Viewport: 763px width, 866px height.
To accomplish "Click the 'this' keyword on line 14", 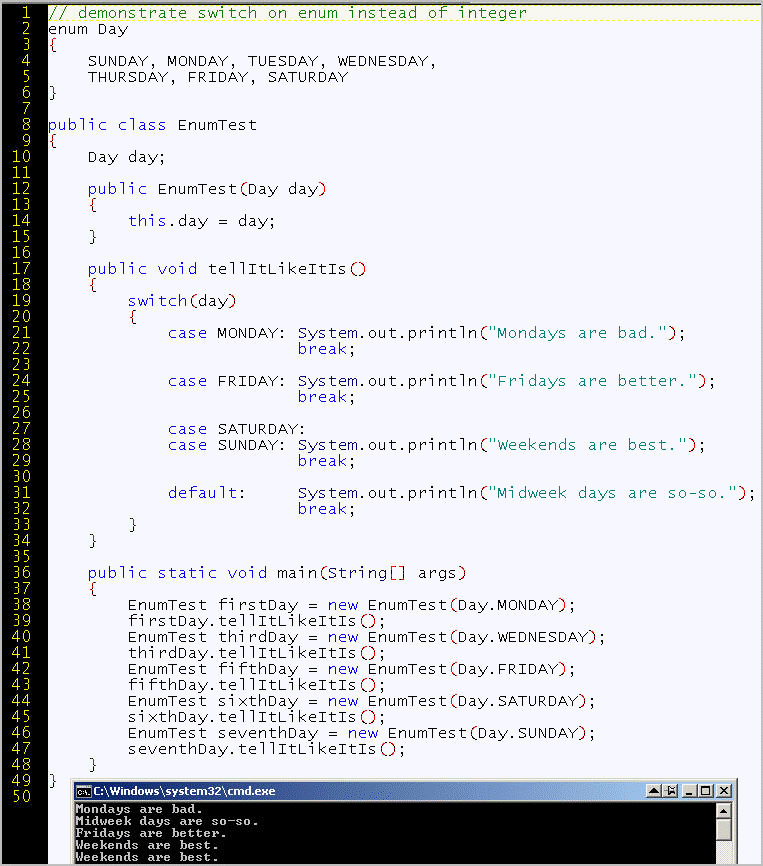I will [147, 221].
